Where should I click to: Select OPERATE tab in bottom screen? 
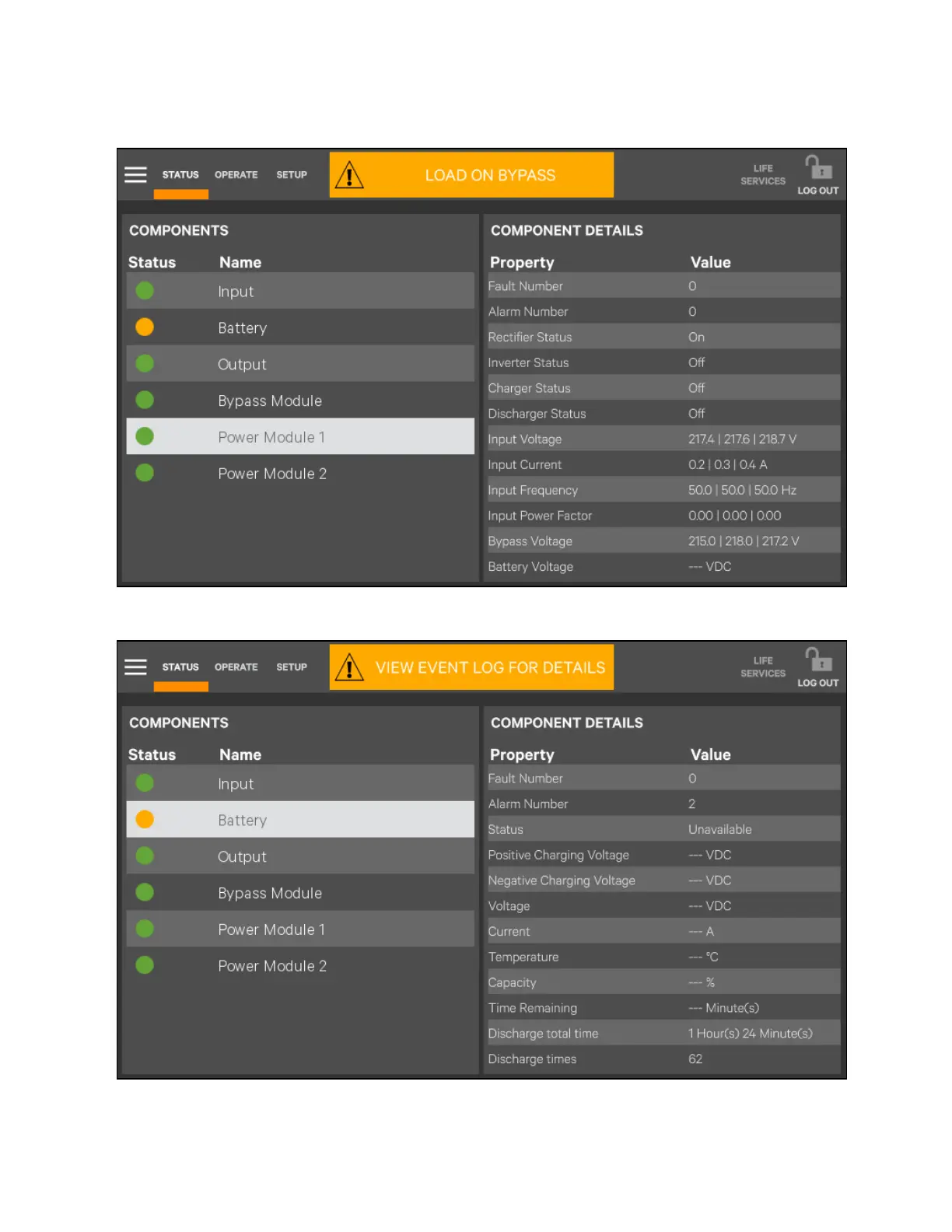(x=236, y=667)
